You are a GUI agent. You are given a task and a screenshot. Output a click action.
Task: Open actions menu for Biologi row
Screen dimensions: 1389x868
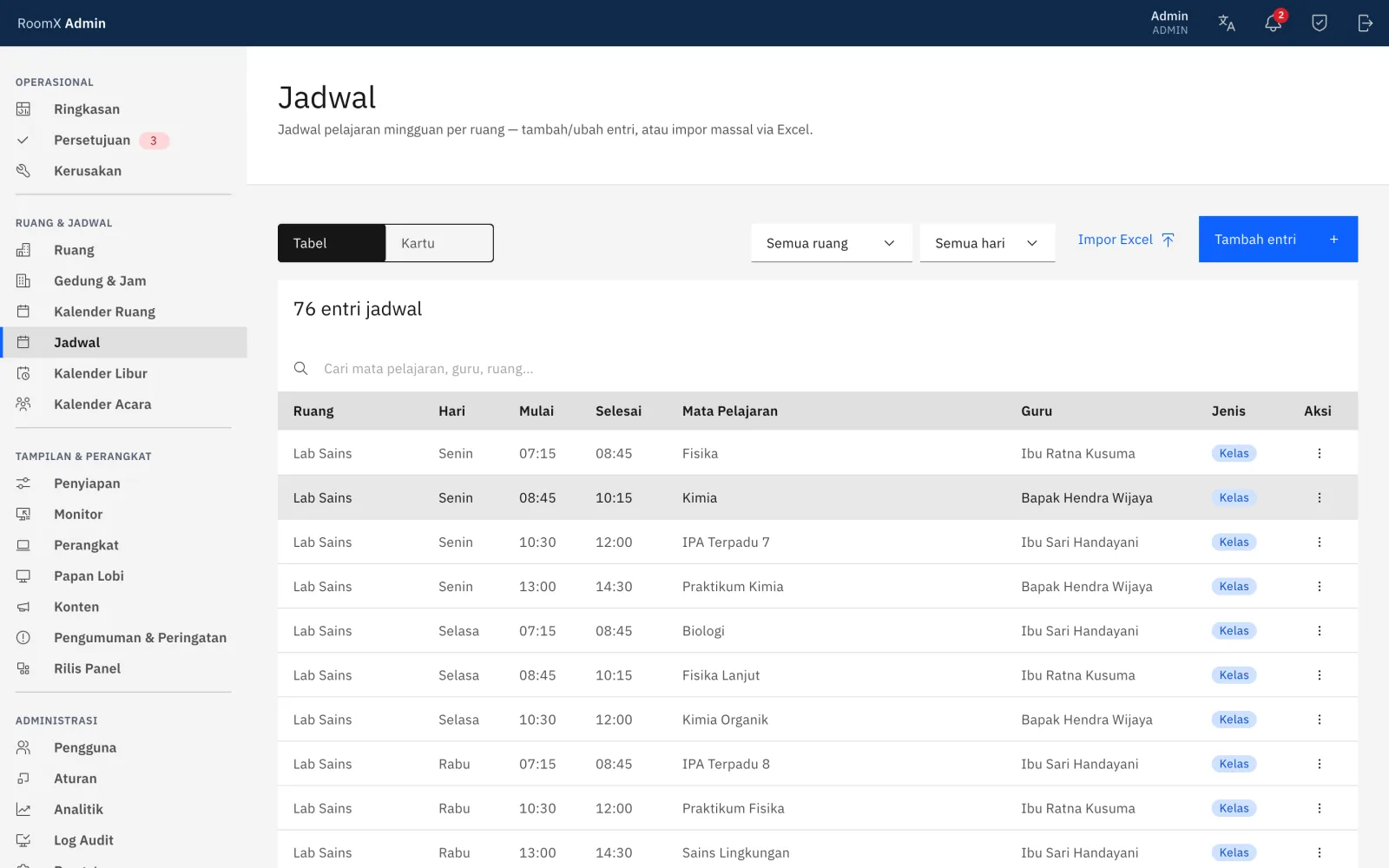coord(1319,631)
